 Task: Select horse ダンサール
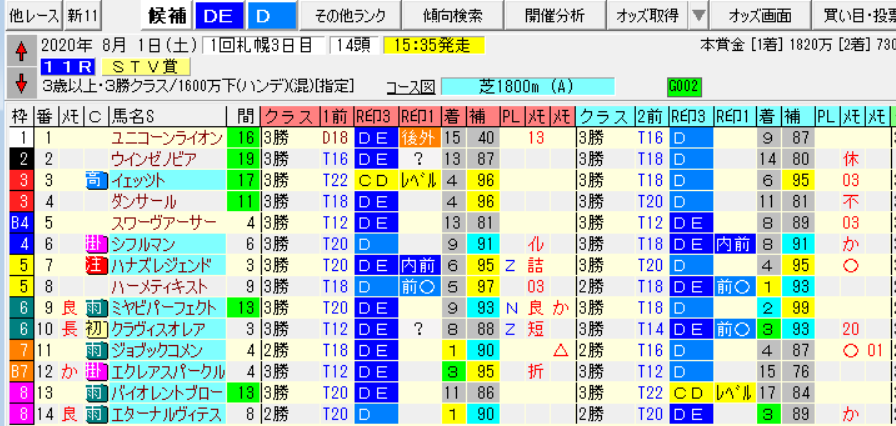[166, 202]
